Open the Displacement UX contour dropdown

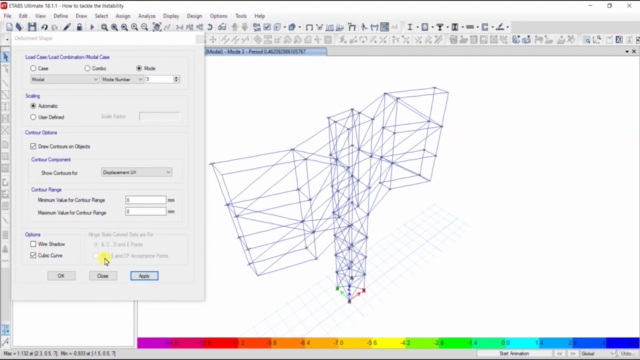(136, 172)
